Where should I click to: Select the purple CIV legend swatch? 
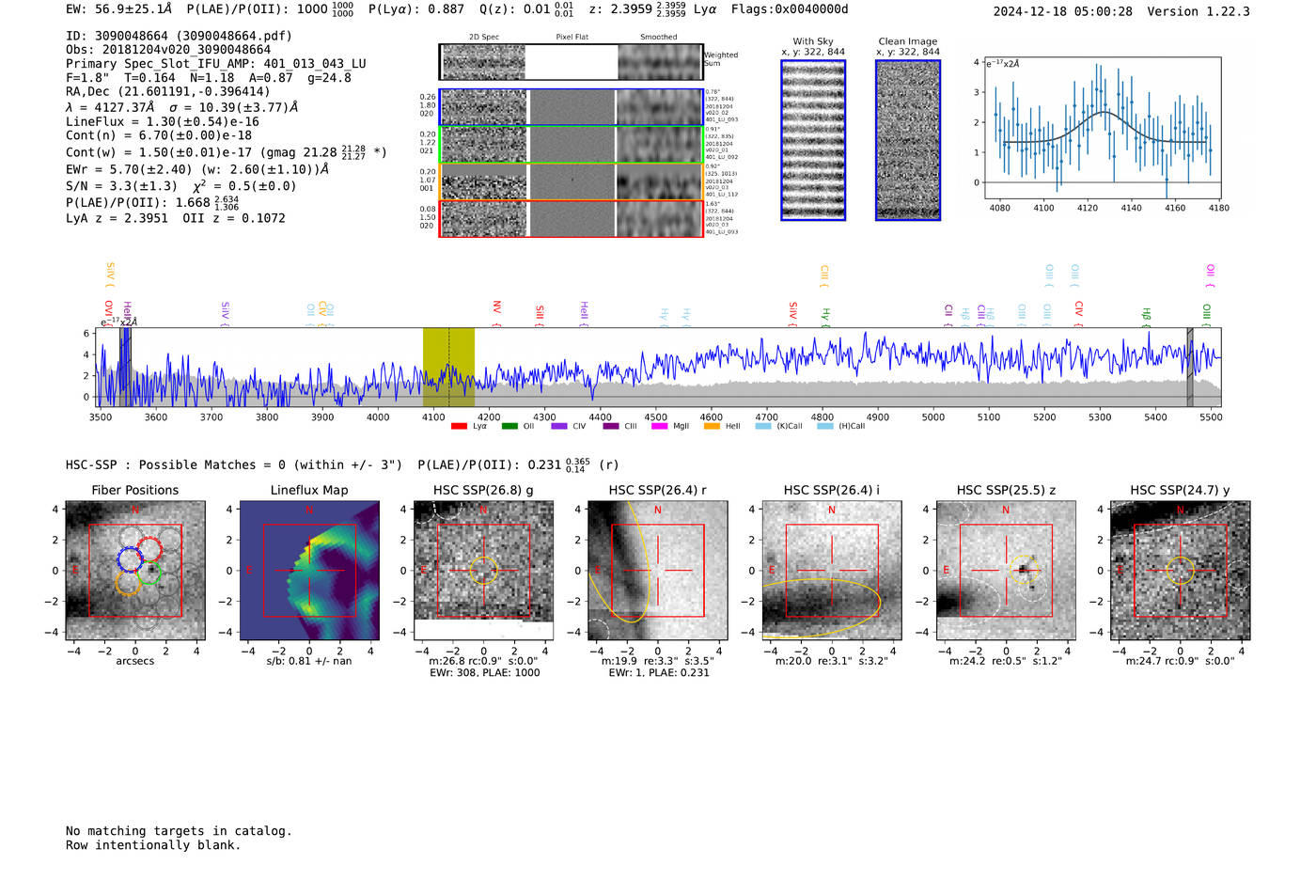click(x=559, y=426)
